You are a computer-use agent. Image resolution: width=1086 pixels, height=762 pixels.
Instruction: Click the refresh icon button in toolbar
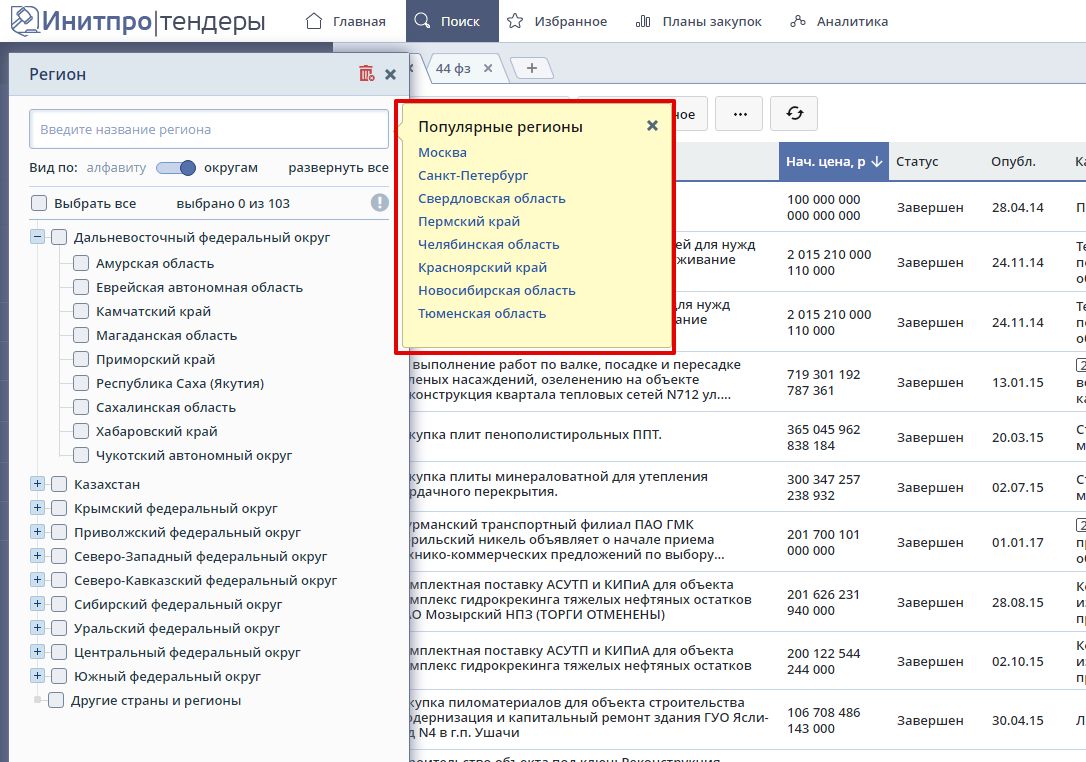click(x=795, y=114)
